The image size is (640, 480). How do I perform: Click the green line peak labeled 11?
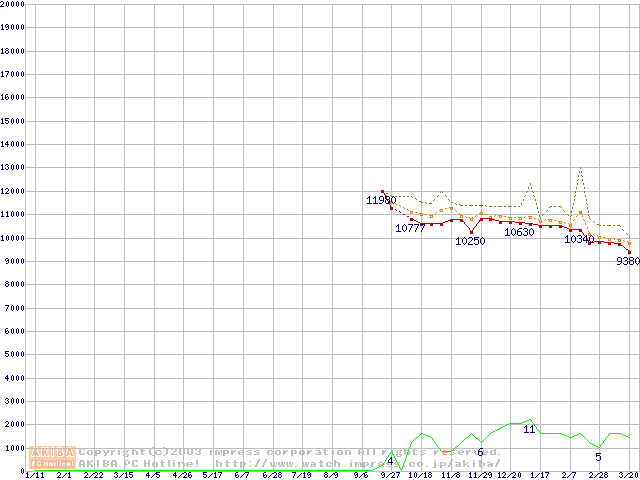[x=530, y=420]
